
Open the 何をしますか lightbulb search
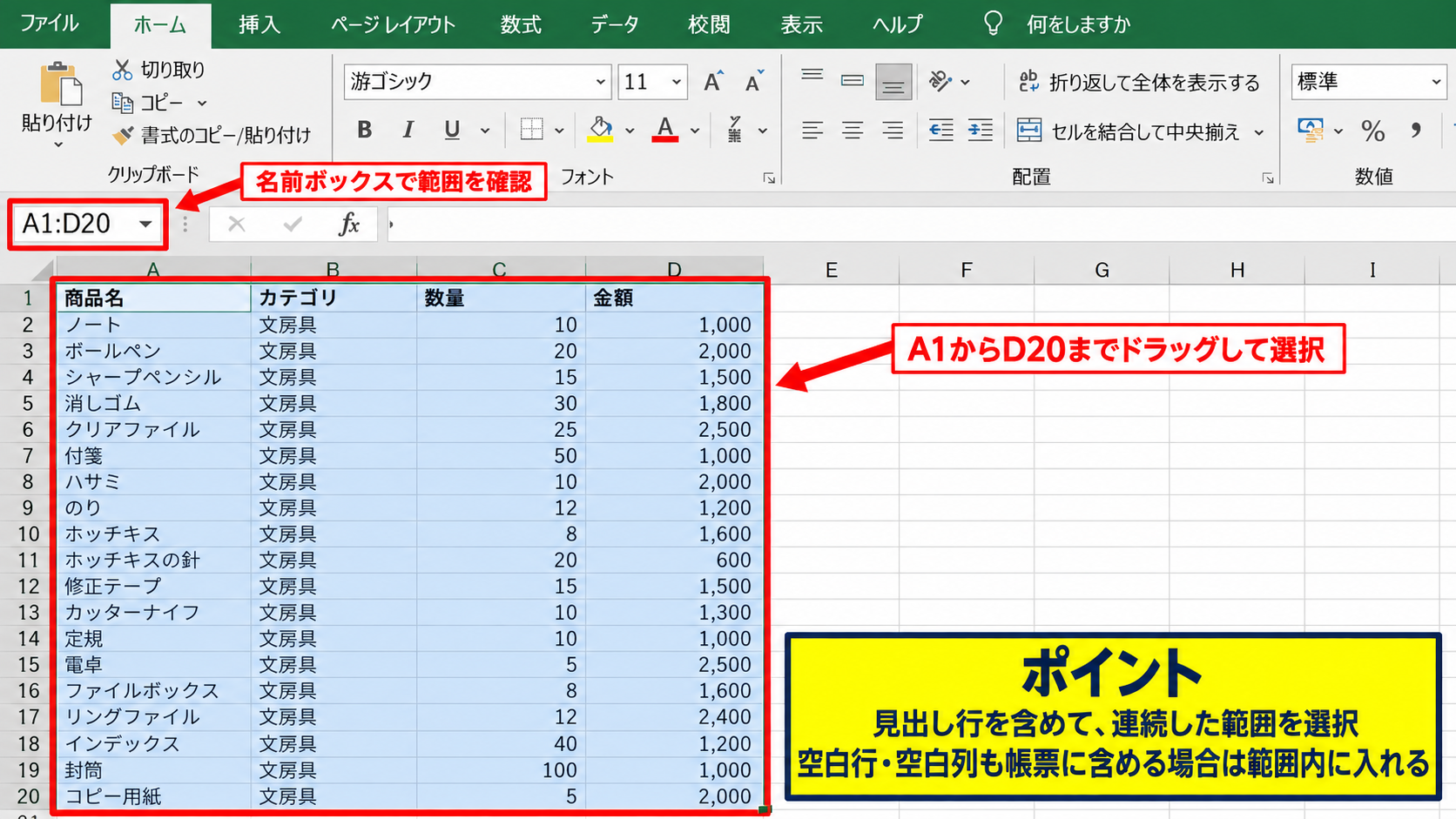pos(993,23)
